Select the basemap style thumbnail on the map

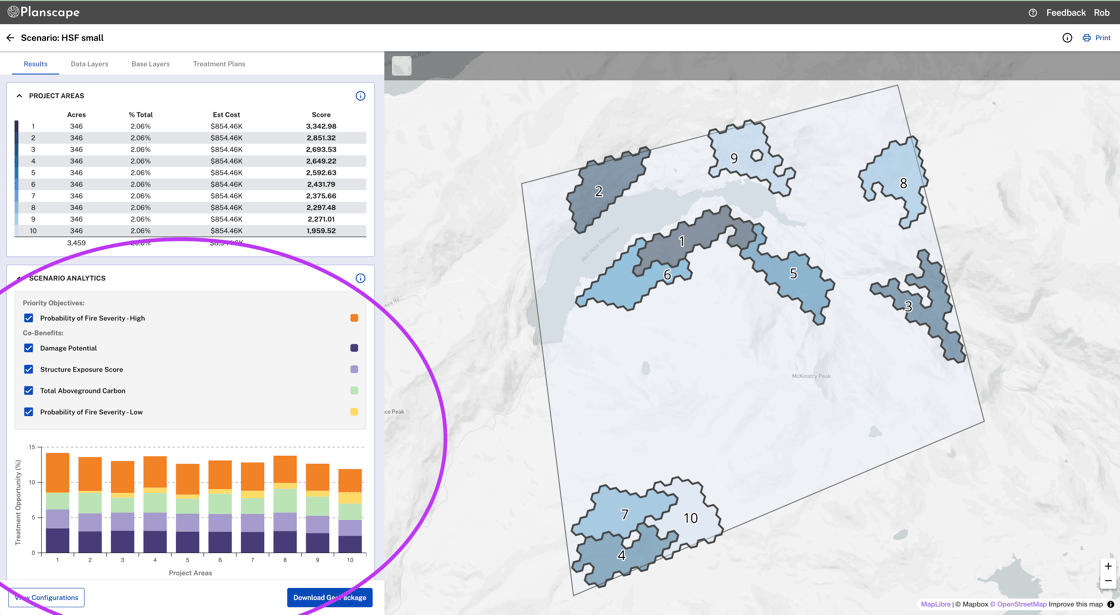(x=400, y=65)
